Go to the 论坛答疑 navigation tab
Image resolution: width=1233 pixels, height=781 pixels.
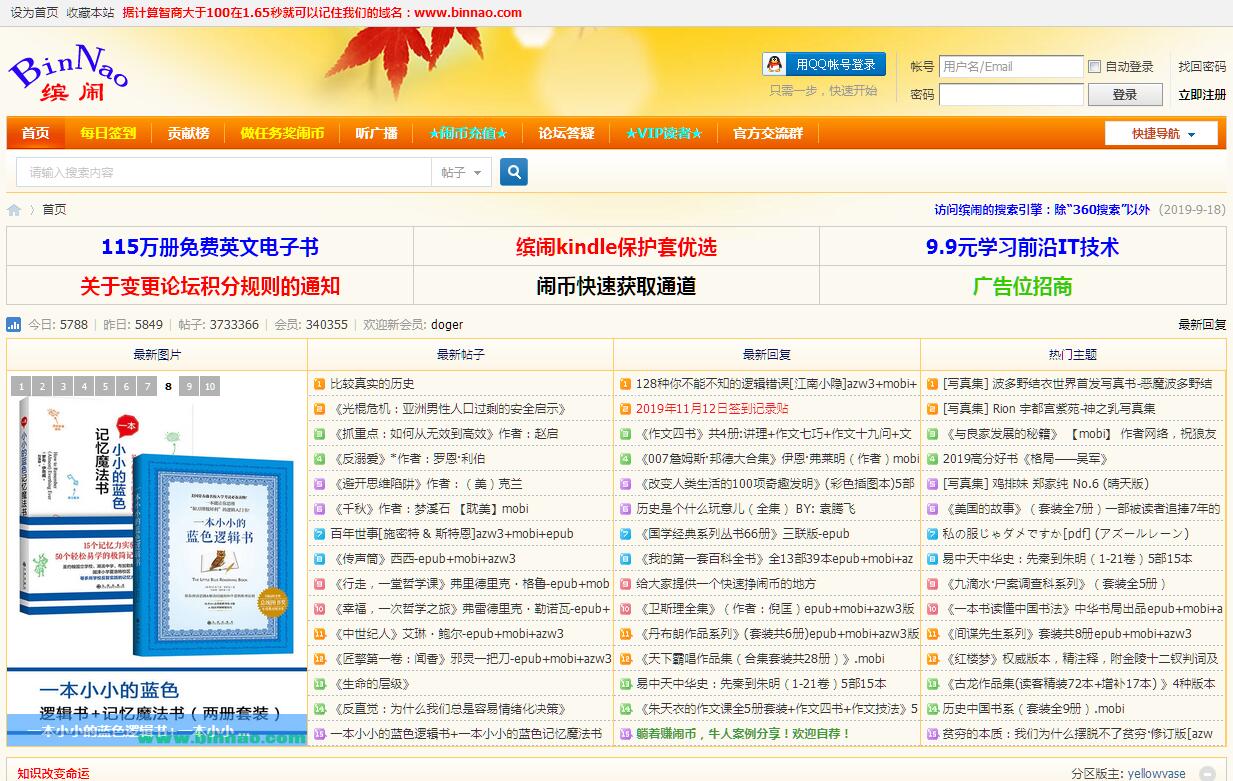pyautogui.click(x=566, y=133)
